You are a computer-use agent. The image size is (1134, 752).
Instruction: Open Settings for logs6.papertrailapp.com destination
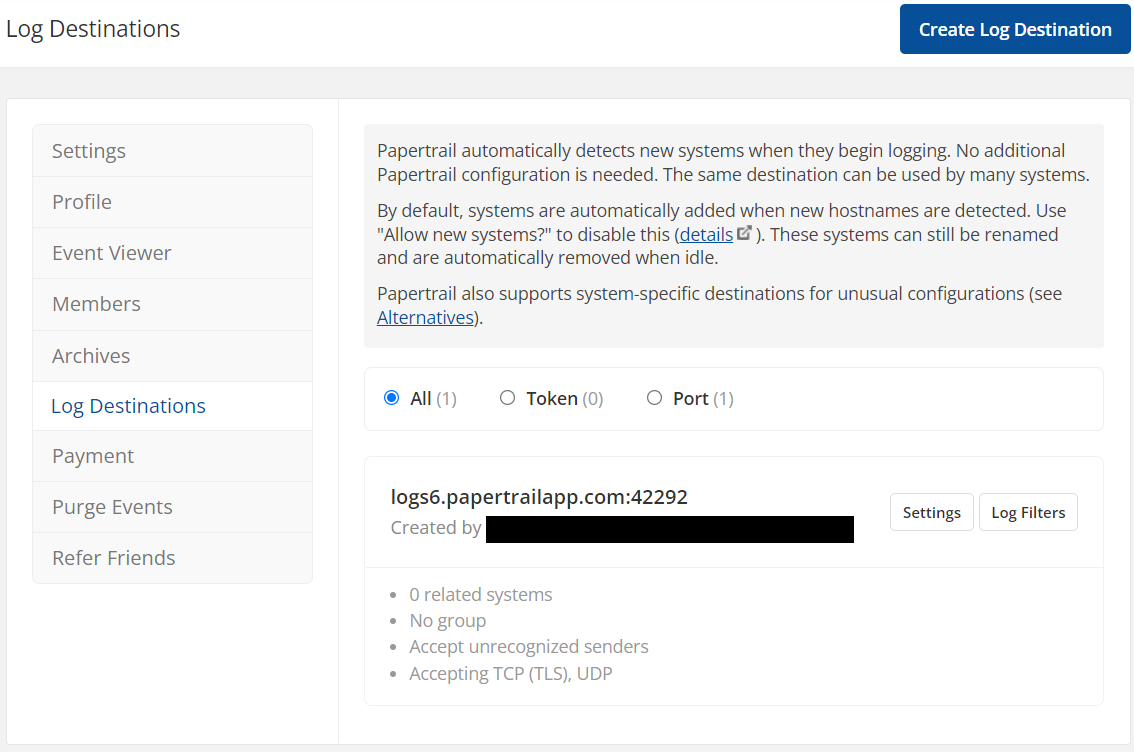[932, 513]
